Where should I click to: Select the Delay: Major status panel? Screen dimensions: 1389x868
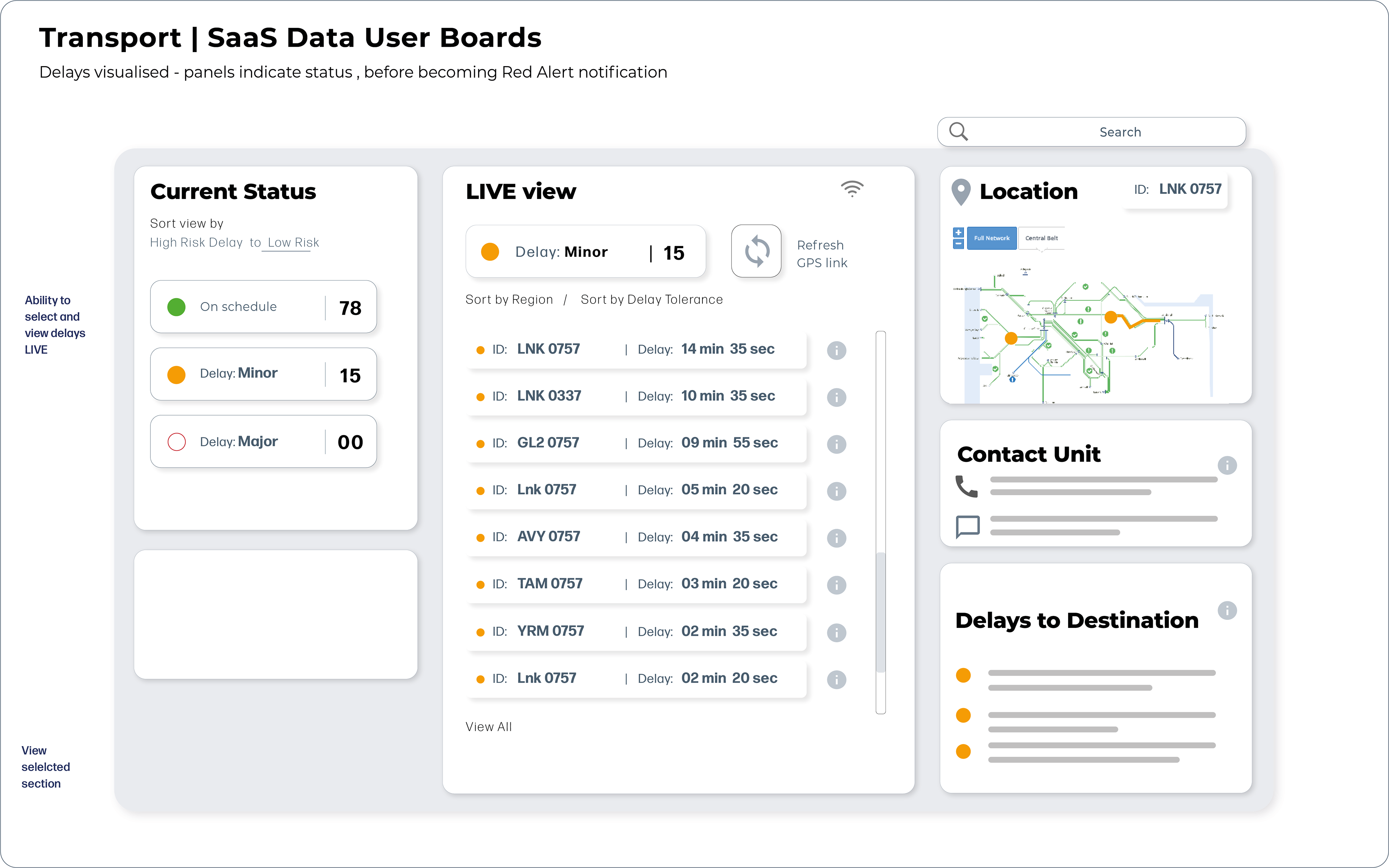(263, 442)
